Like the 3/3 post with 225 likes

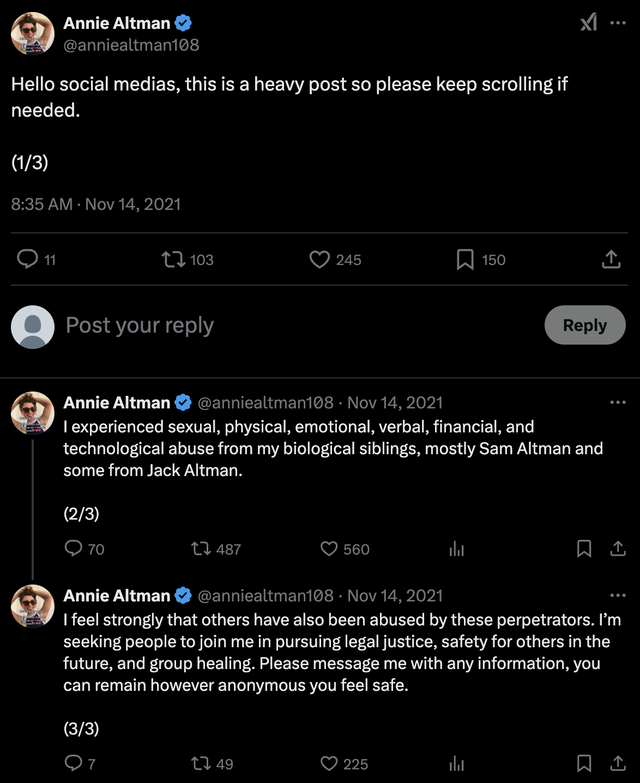point(329,763)
